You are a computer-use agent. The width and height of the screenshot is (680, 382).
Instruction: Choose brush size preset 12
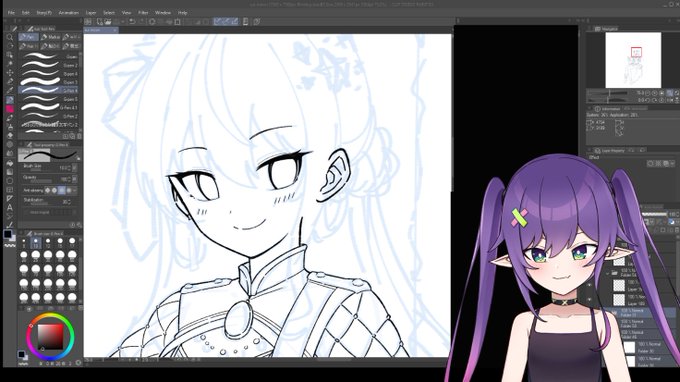(x=48, y=242)
